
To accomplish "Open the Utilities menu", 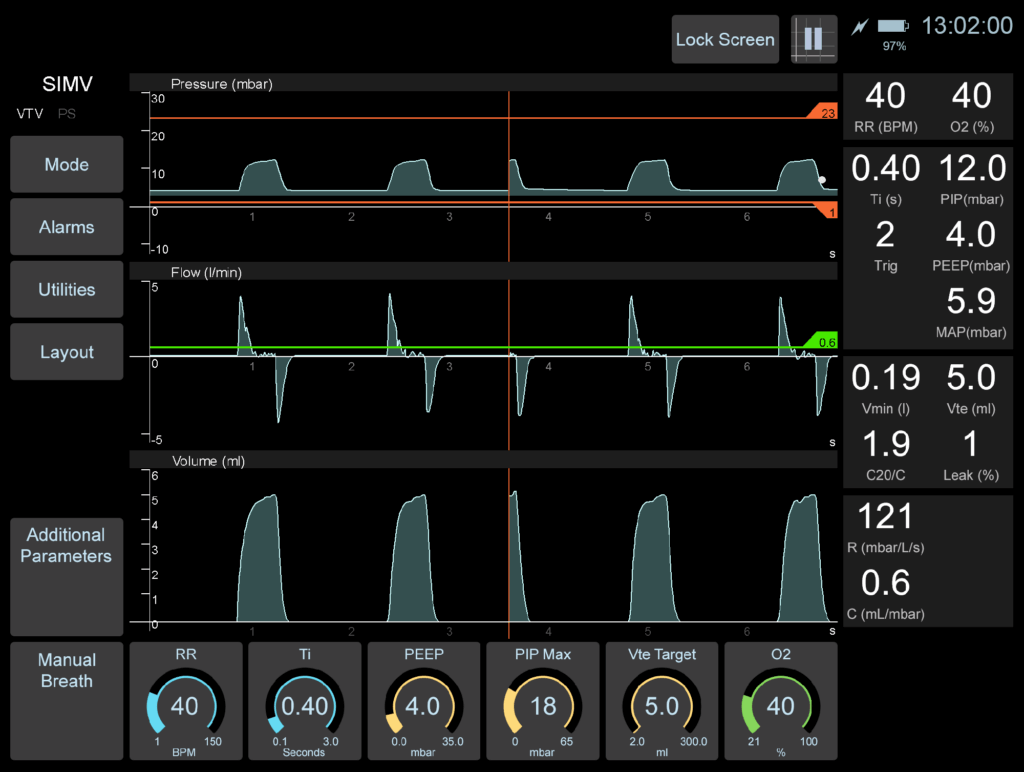I will coord(67,289).
